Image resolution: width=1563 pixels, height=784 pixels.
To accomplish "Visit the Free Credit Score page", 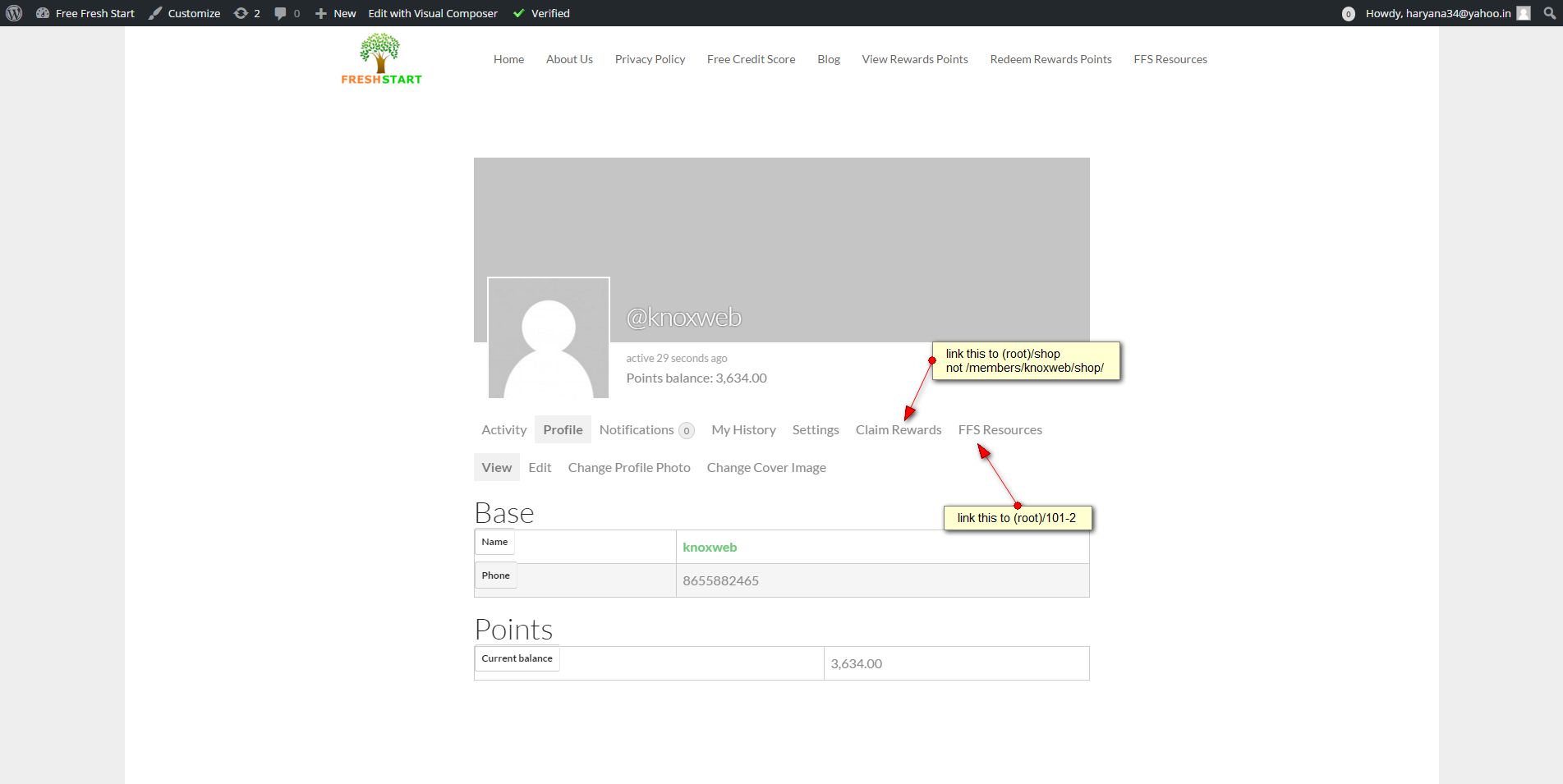I will tap(751, 59).
